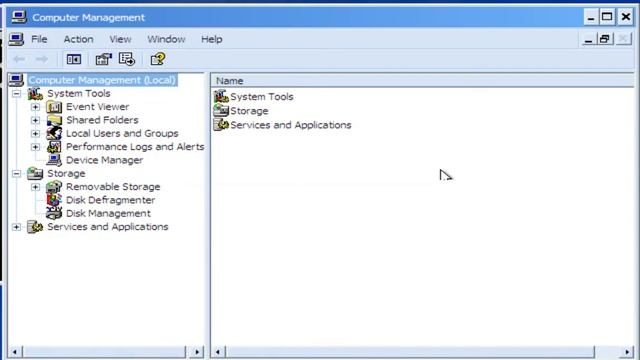Select Storage text in right pane
Screen dimensions: 640x360
249,111
